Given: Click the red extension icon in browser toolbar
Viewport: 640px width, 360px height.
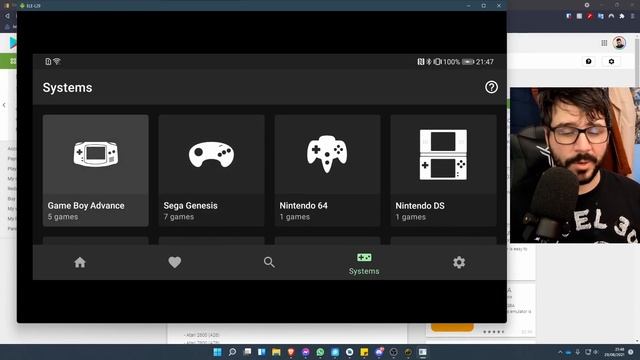Looking at the screenshot, I should coord(590,16).
